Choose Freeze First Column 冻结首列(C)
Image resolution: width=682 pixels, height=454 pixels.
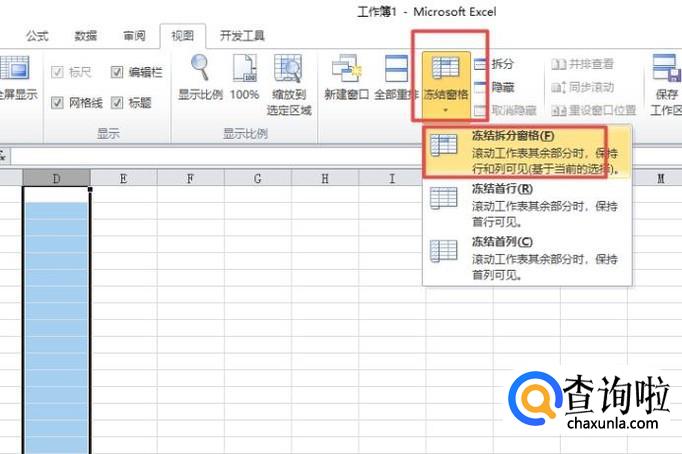(528, 258)
